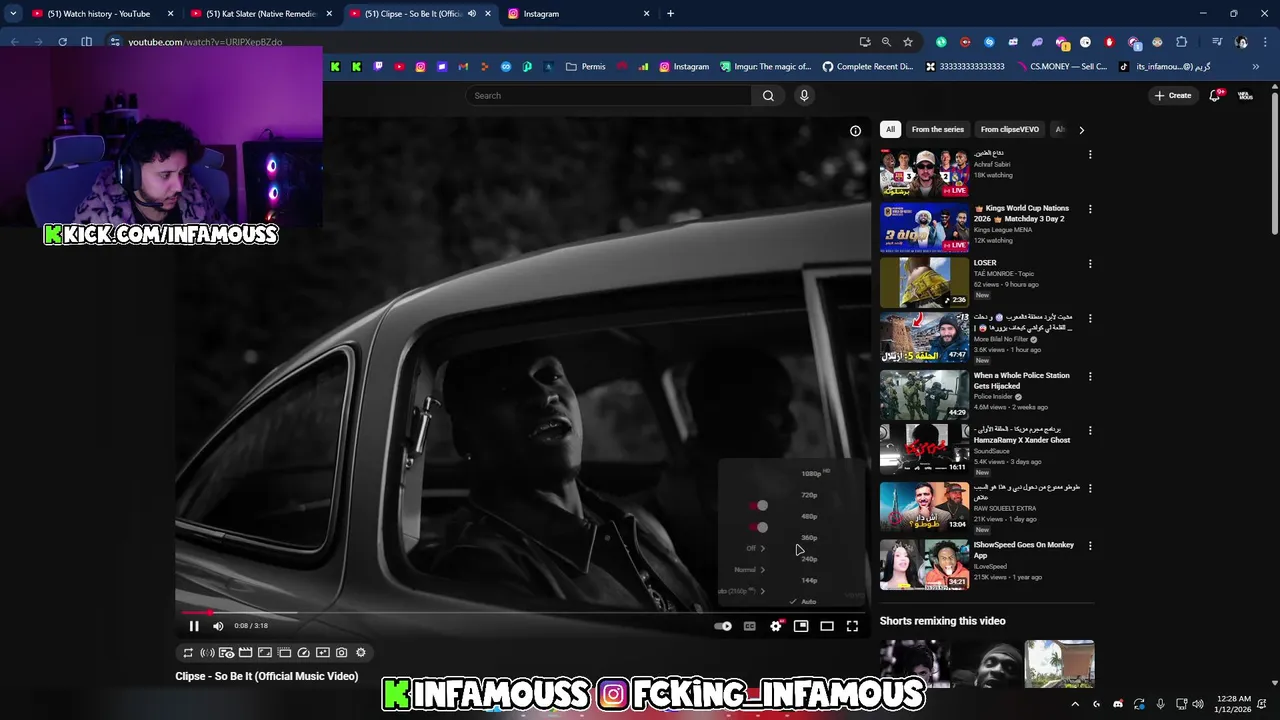Open the Police Station Gets Hijacked thumbnail
Image resolution: width=1280 pixels, height=720 pixels.
[x=924, y=395]
